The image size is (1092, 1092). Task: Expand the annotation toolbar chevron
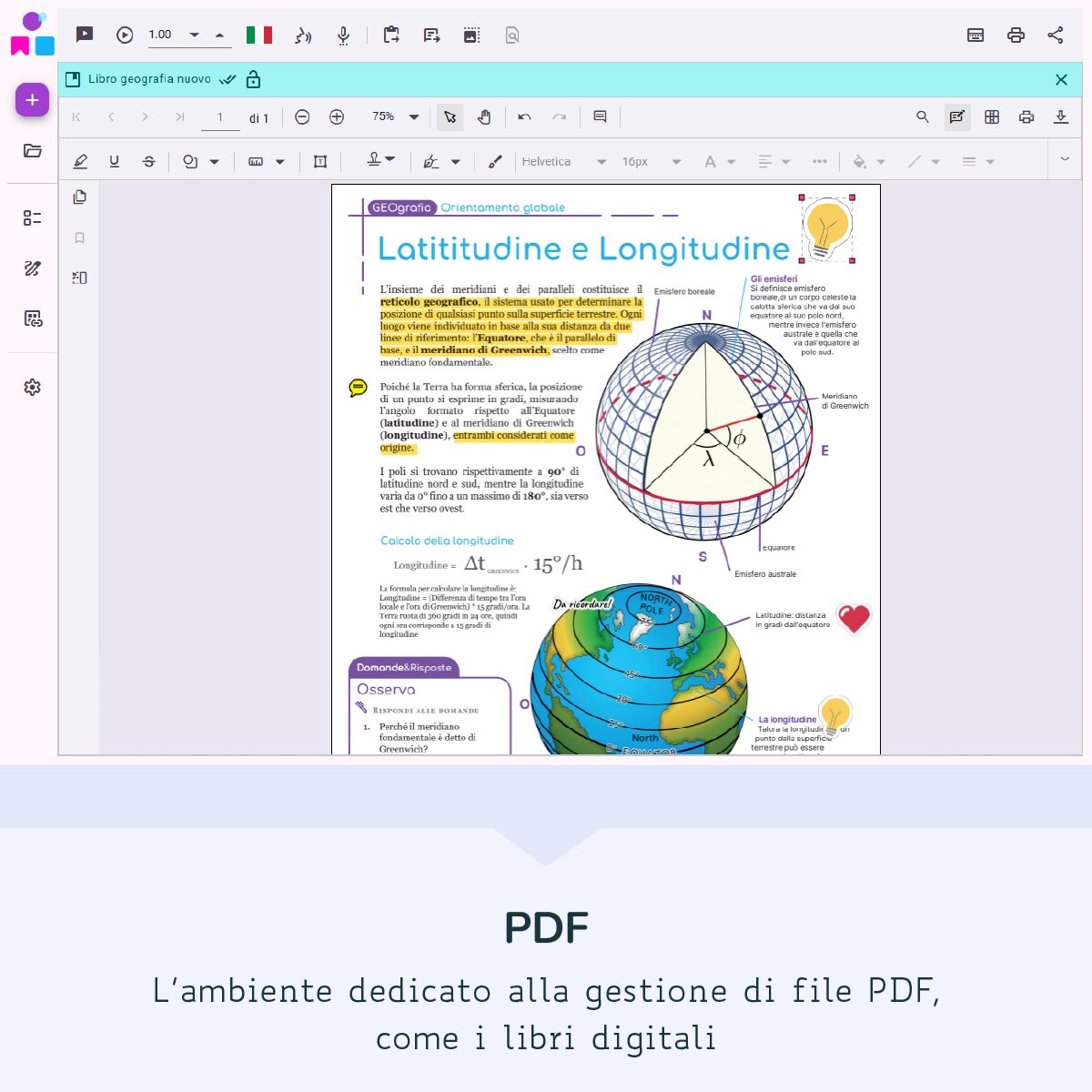(x=1065, y=159)
